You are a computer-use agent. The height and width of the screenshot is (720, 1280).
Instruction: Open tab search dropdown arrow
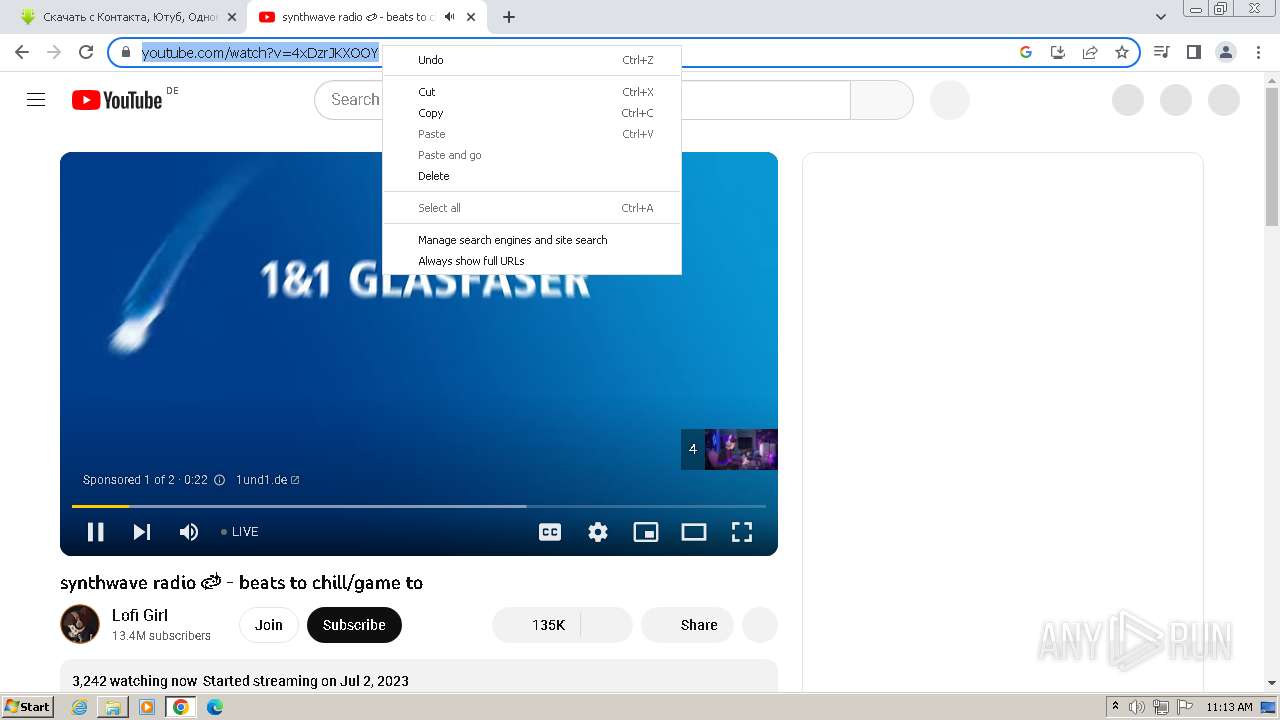[x=1161, y=17]
